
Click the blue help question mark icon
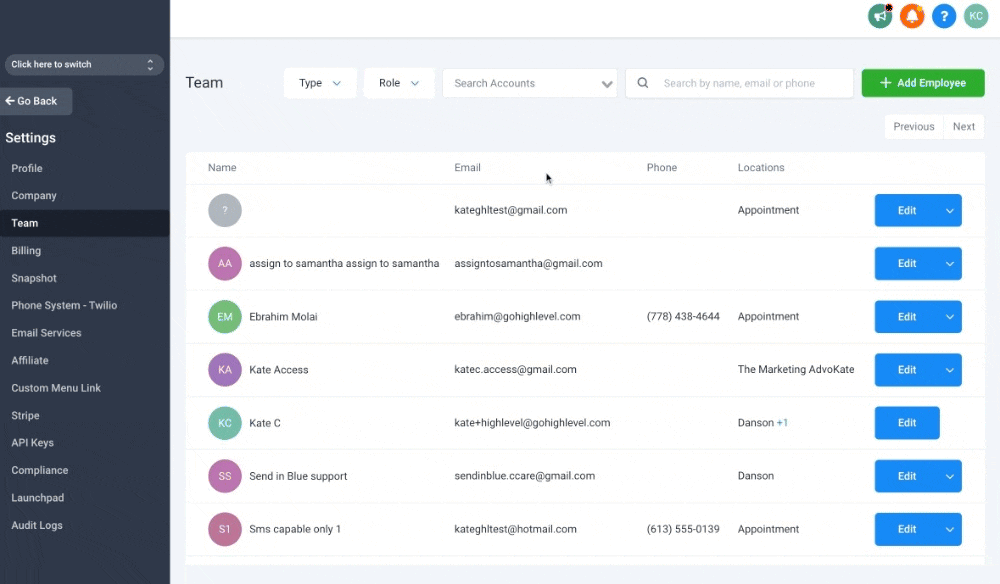pyautogui.click(x=943, y=16)
